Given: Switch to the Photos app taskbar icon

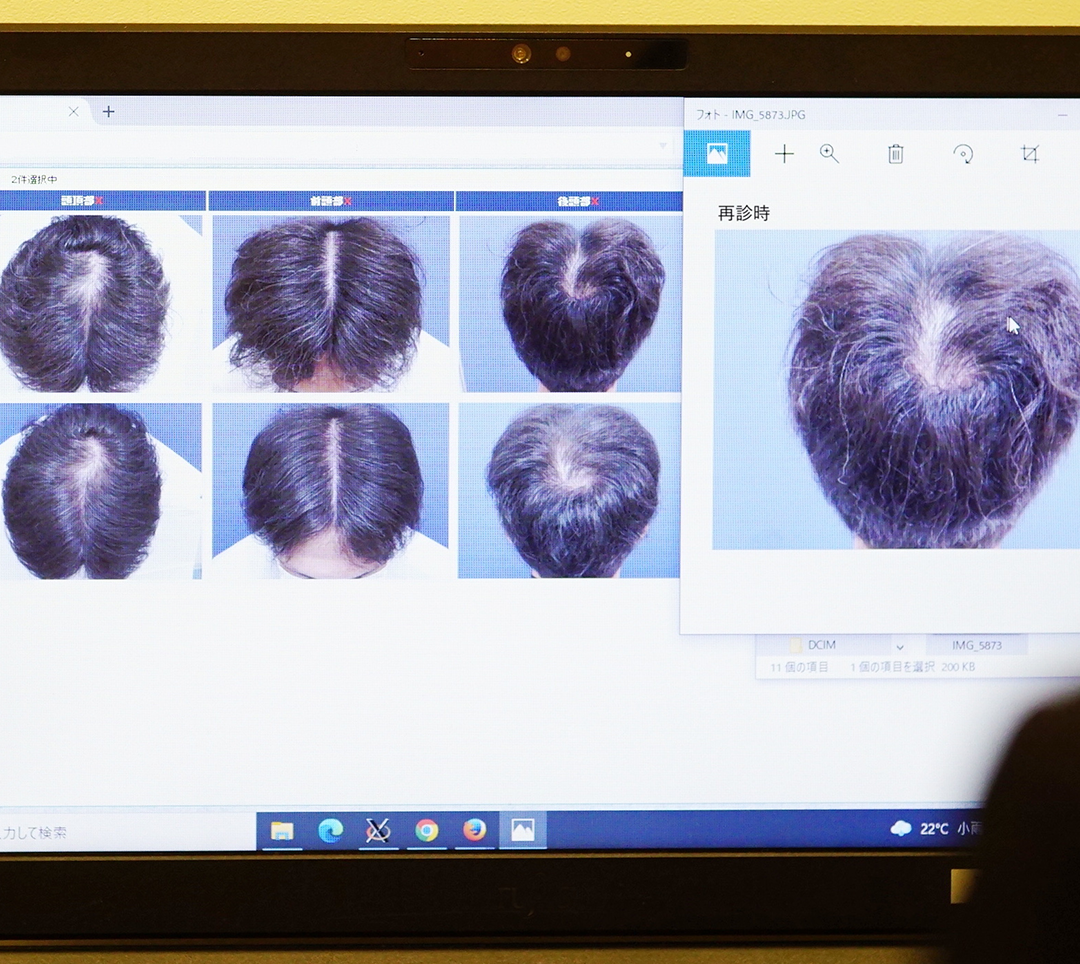Looking at the screenshot, I should click(x=523, y=830).
